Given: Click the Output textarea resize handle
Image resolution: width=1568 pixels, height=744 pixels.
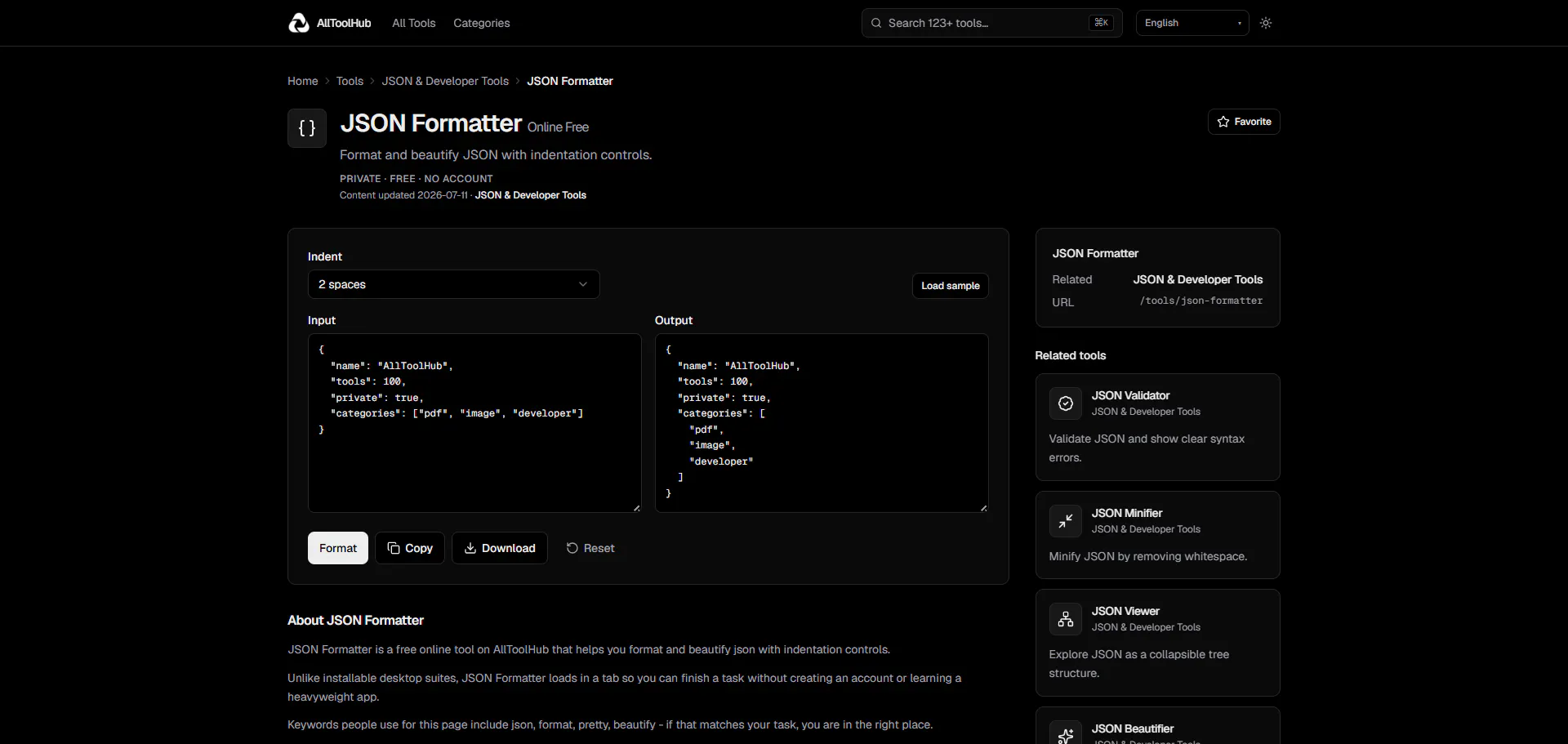Looking at the screenshot, I should pyautogui.click(x=983, y=508).
